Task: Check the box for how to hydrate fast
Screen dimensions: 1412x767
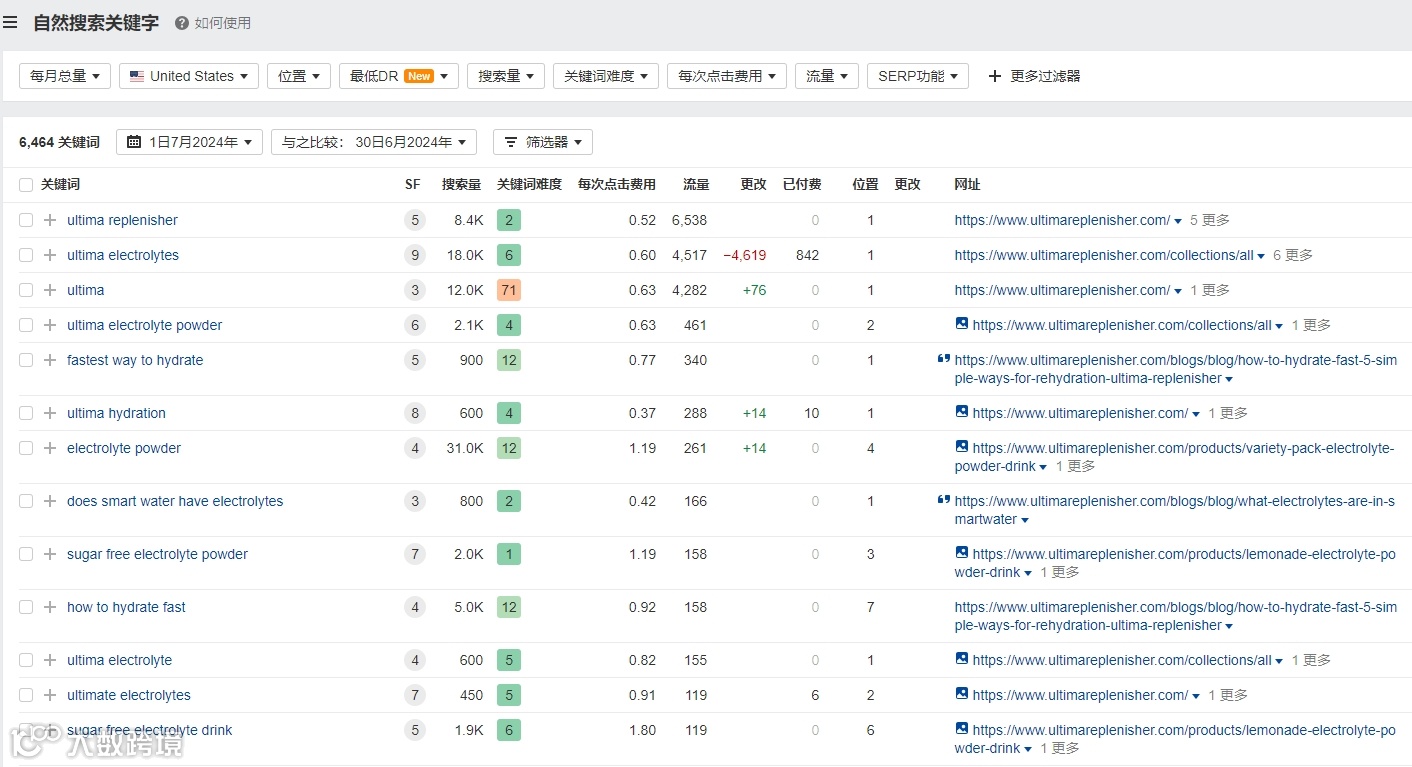Action: (26, 607)
